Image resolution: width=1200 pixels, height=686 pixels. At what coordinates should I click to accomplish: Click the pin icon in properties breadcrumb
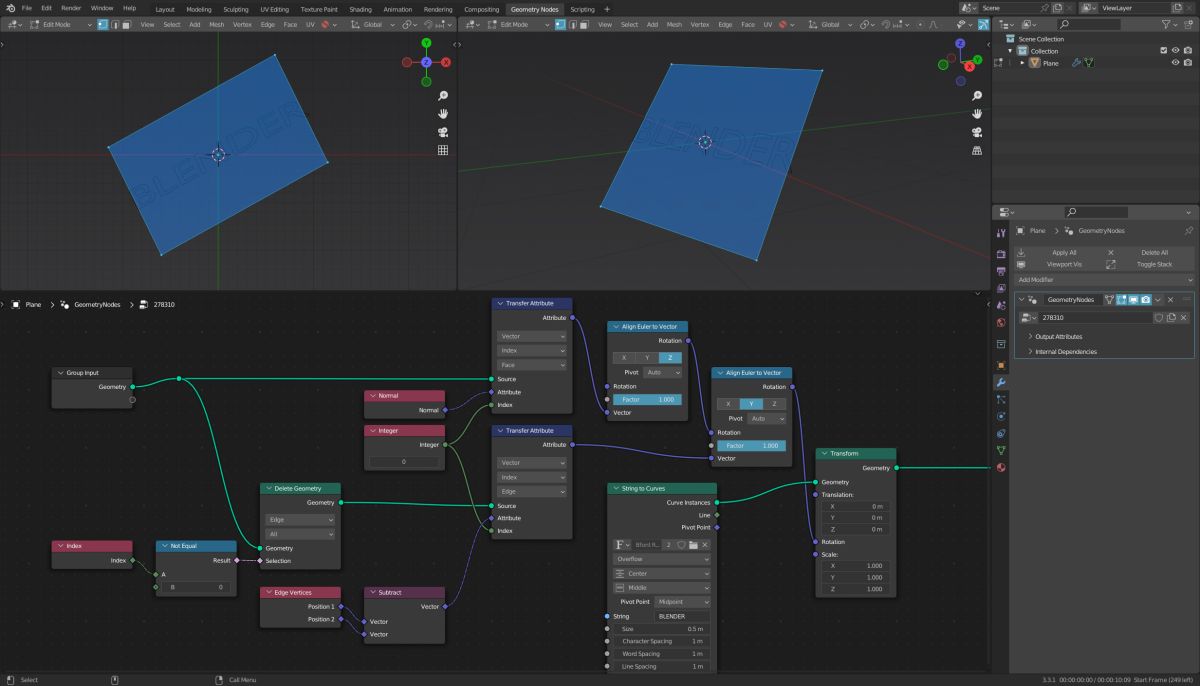click(x=1188, y=230)
